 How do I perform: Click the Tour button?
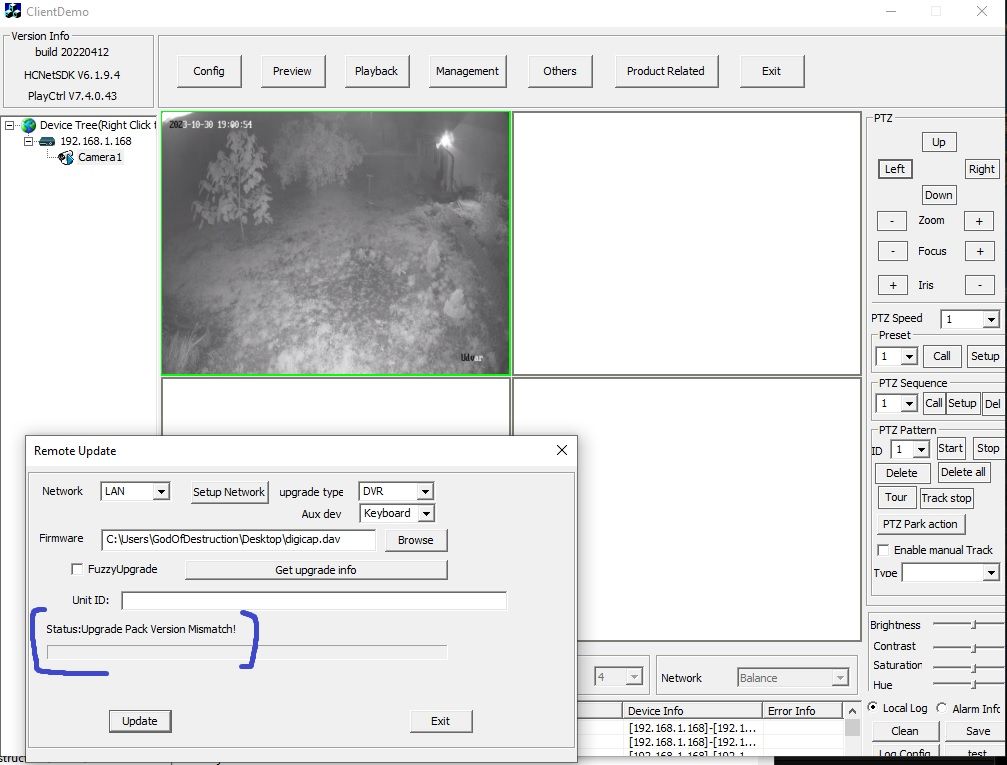(895, 498)
